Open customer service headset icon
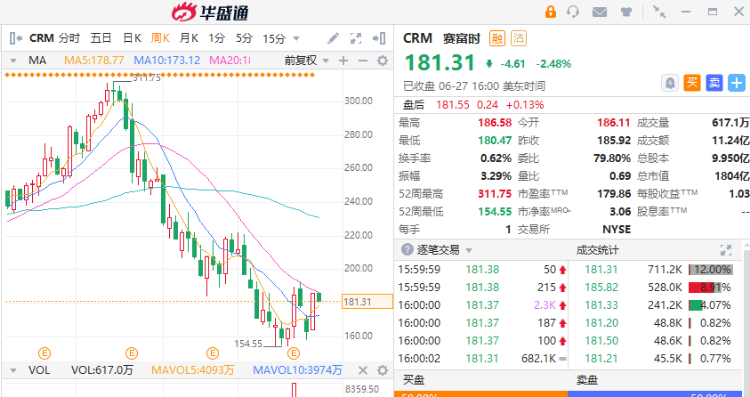 (573, 11)
